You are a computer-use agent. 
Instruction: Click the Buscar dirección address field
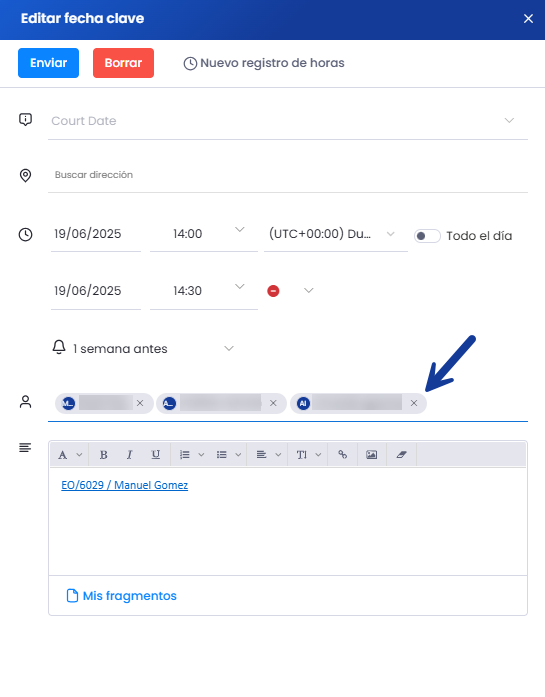(288, 175)
